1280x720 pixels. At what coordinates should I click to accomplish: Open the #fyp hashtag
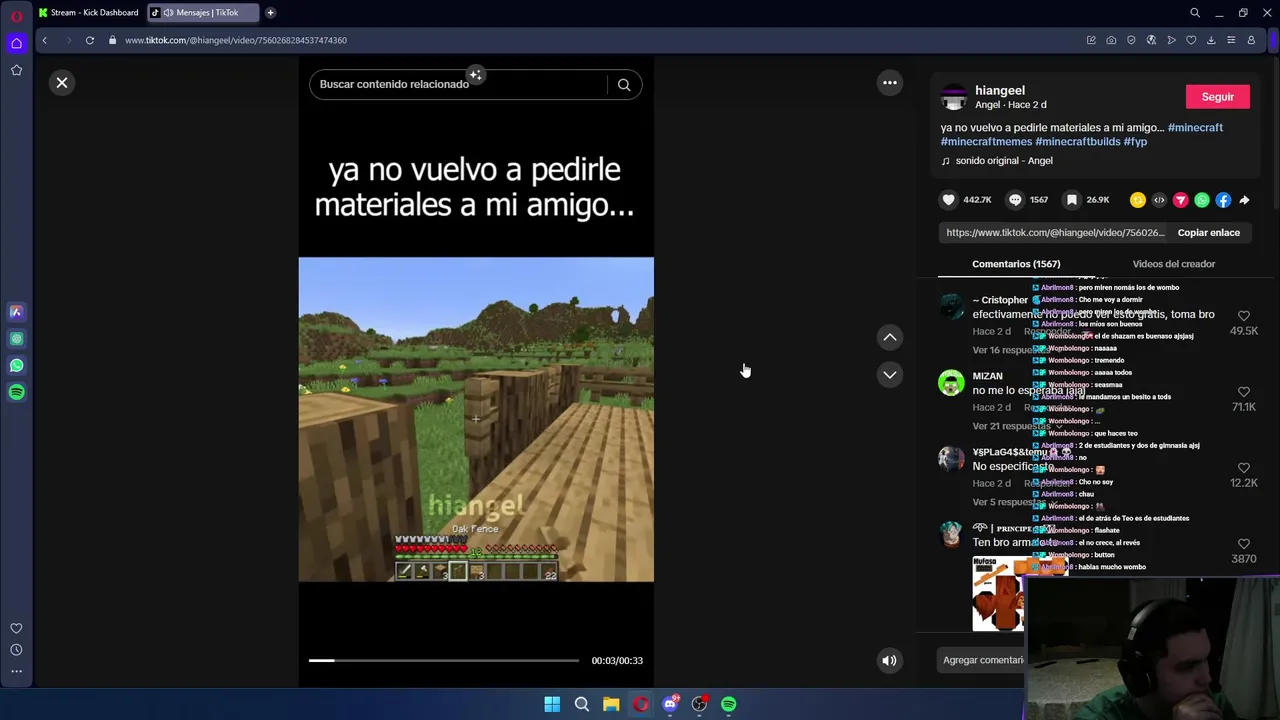pos(1135,142)
